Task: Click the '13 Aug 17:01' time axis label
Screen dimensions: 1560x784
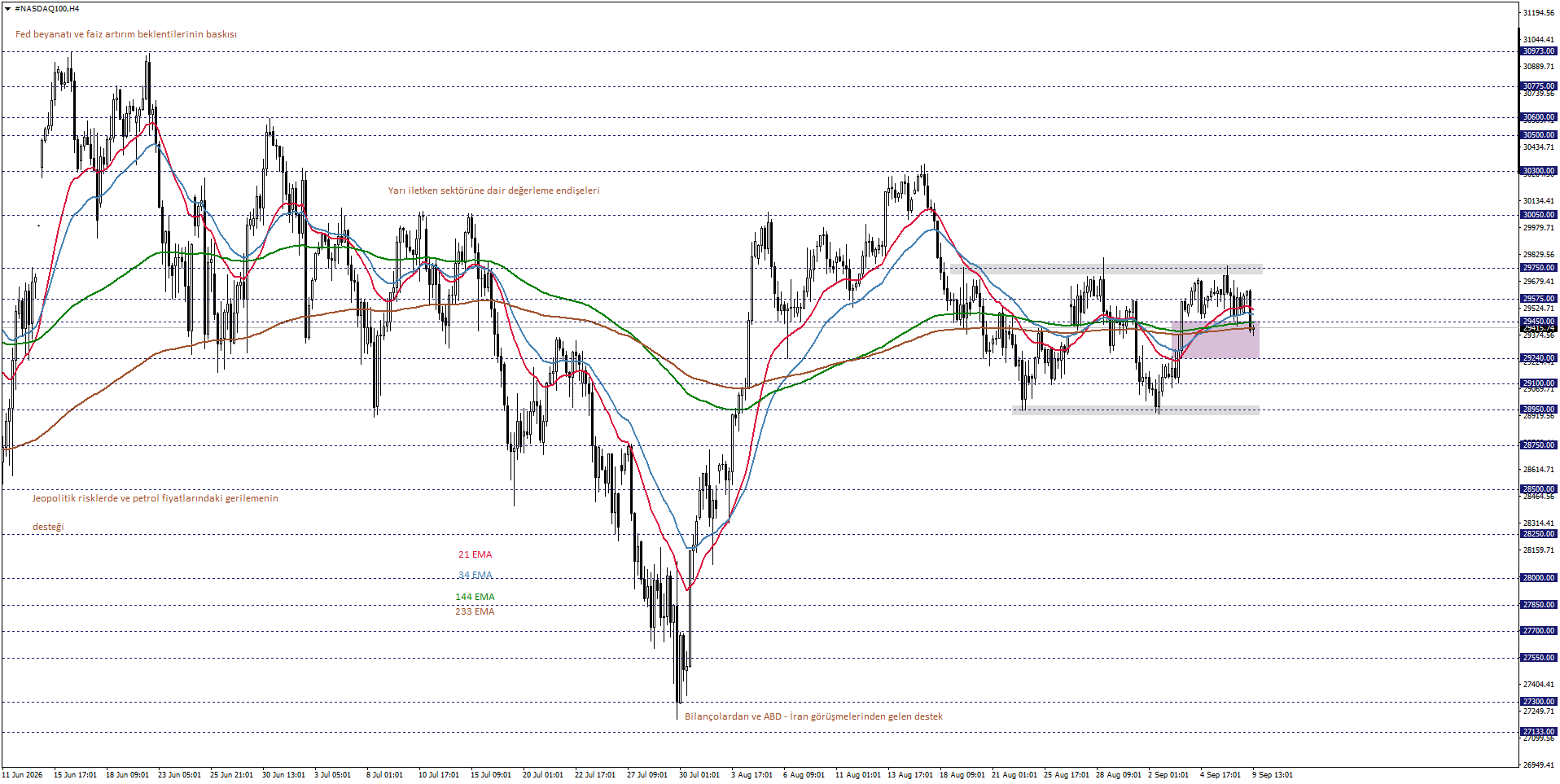Action: click(x=910, y=775)
